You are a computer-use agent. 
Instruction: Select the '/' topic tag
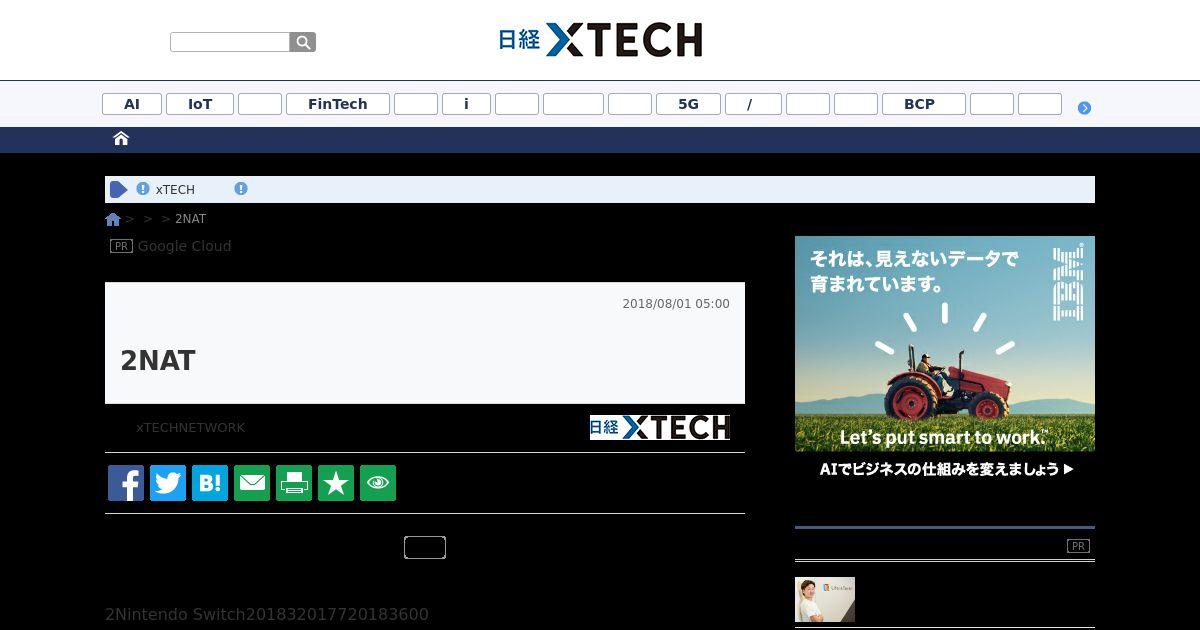[753, 104]
